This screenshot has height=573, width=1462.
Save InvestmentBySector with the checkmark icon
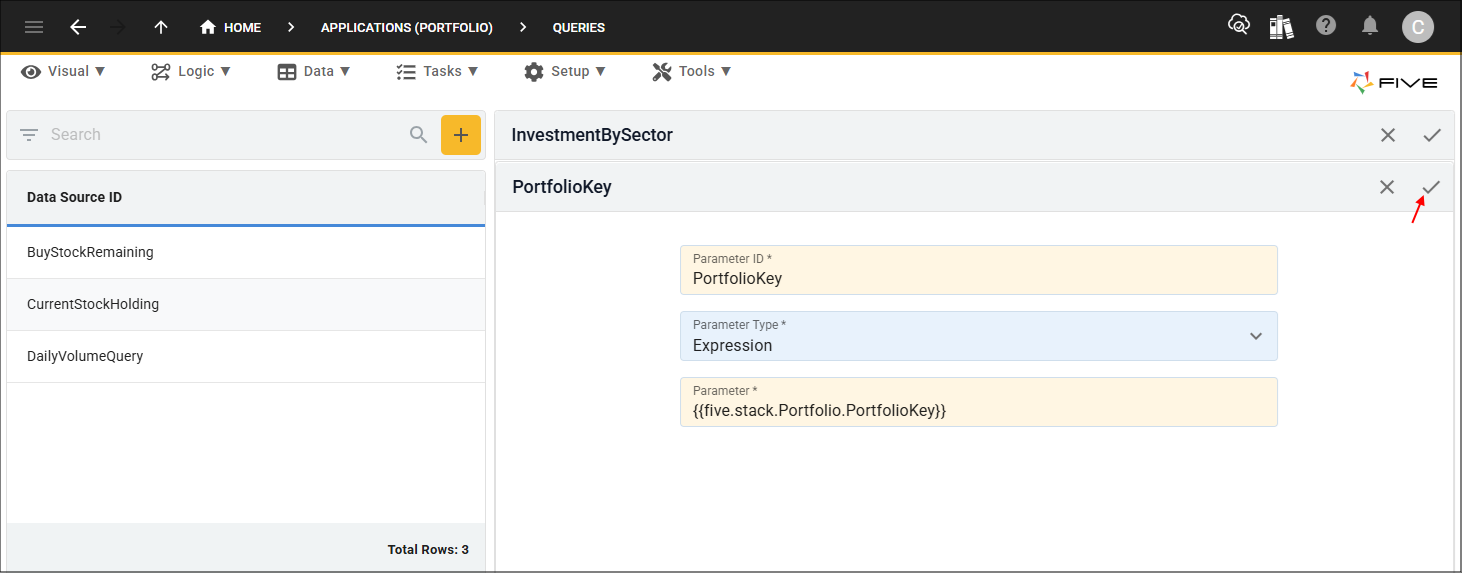1431,135
